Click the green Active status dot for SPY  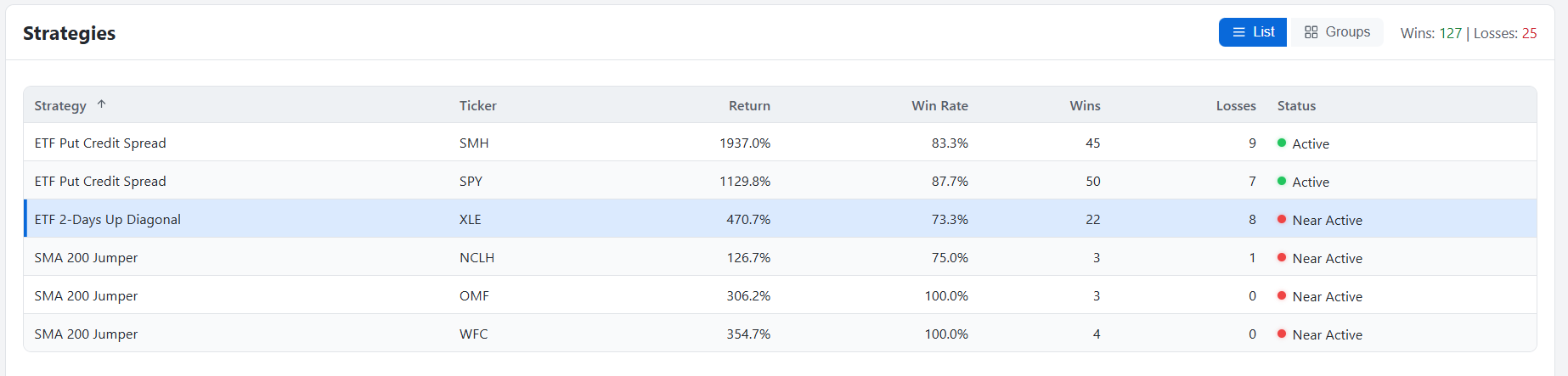[1282, 181]
